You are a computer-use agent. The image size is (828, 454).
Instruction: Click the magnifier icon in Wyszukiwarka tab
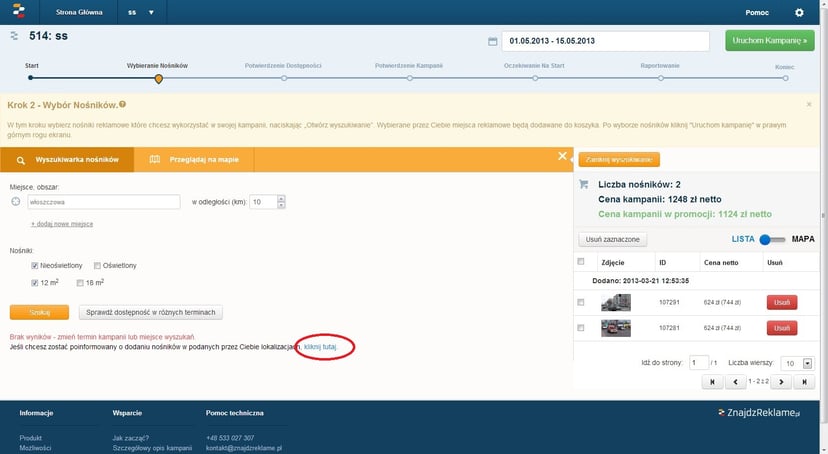coord(21,160)
